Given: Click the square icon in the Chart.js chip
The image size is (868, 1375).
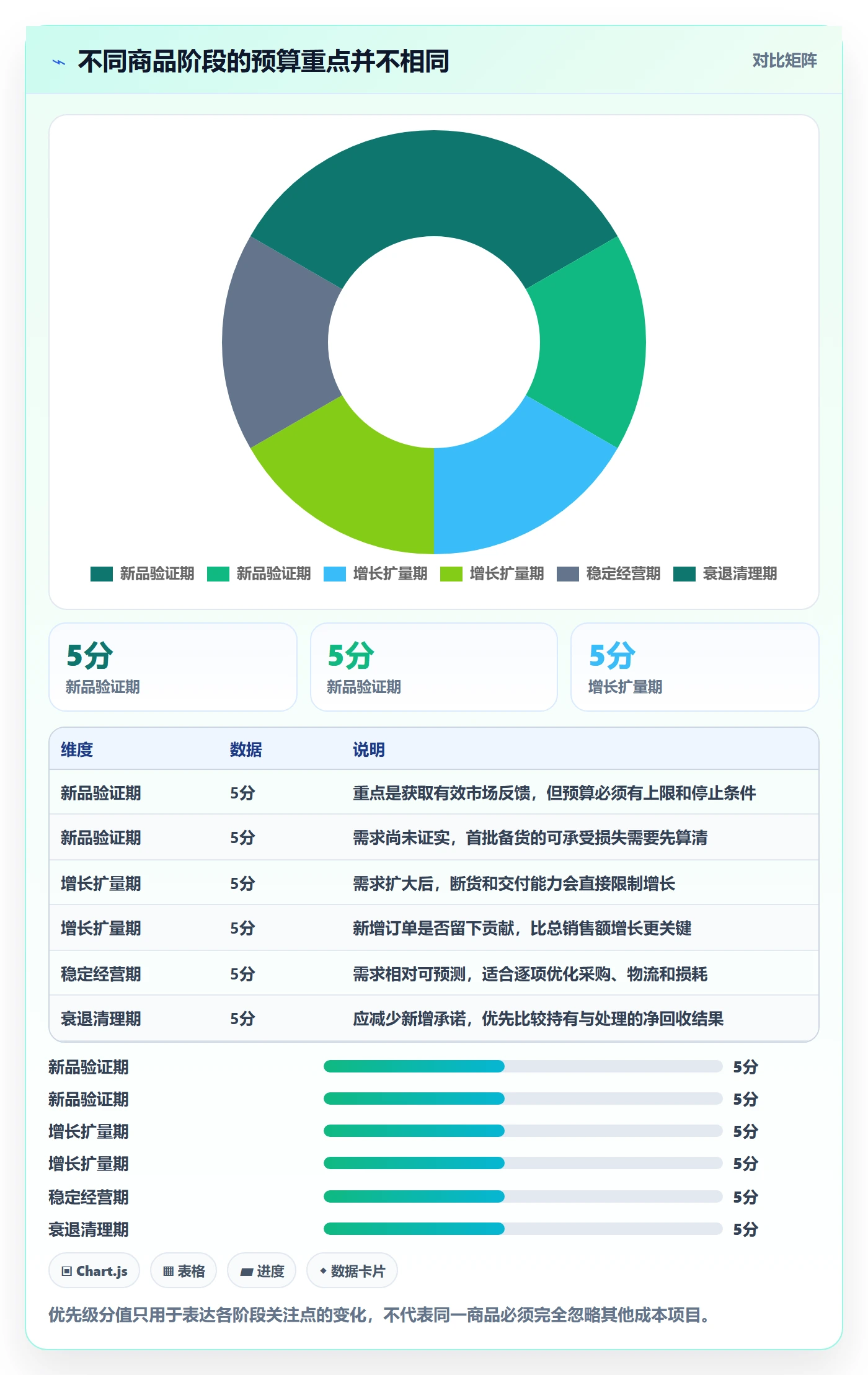Looking at the screenshot, I should [67, 1271].
